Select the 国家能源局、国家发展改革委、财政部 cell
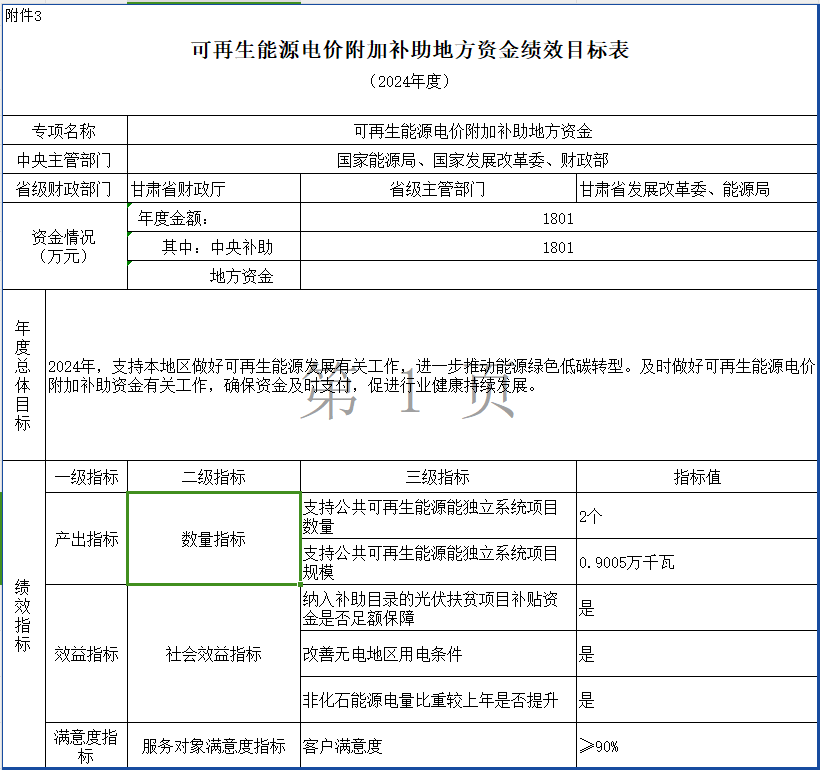This screenshot has height=770, width=820. coord(472,160)
